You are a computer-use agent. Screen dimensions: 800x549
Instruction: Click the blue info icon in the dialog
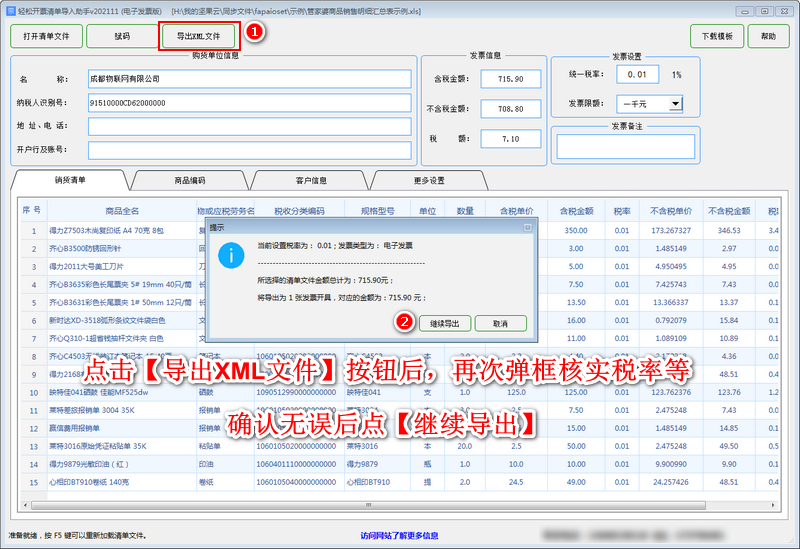click(231, 255)
